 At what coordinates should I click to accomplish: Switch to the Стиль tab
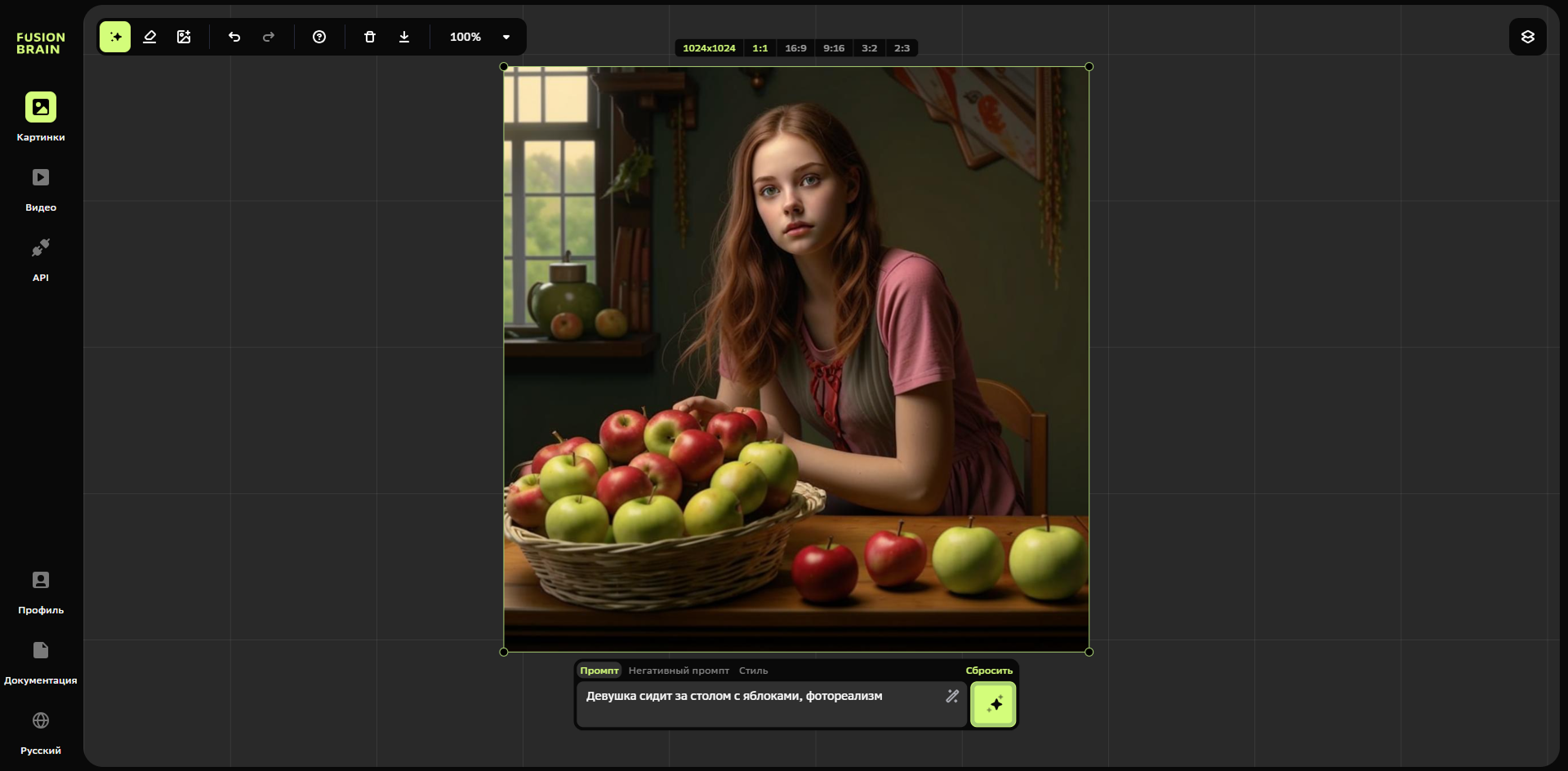(x=753, y=671)
